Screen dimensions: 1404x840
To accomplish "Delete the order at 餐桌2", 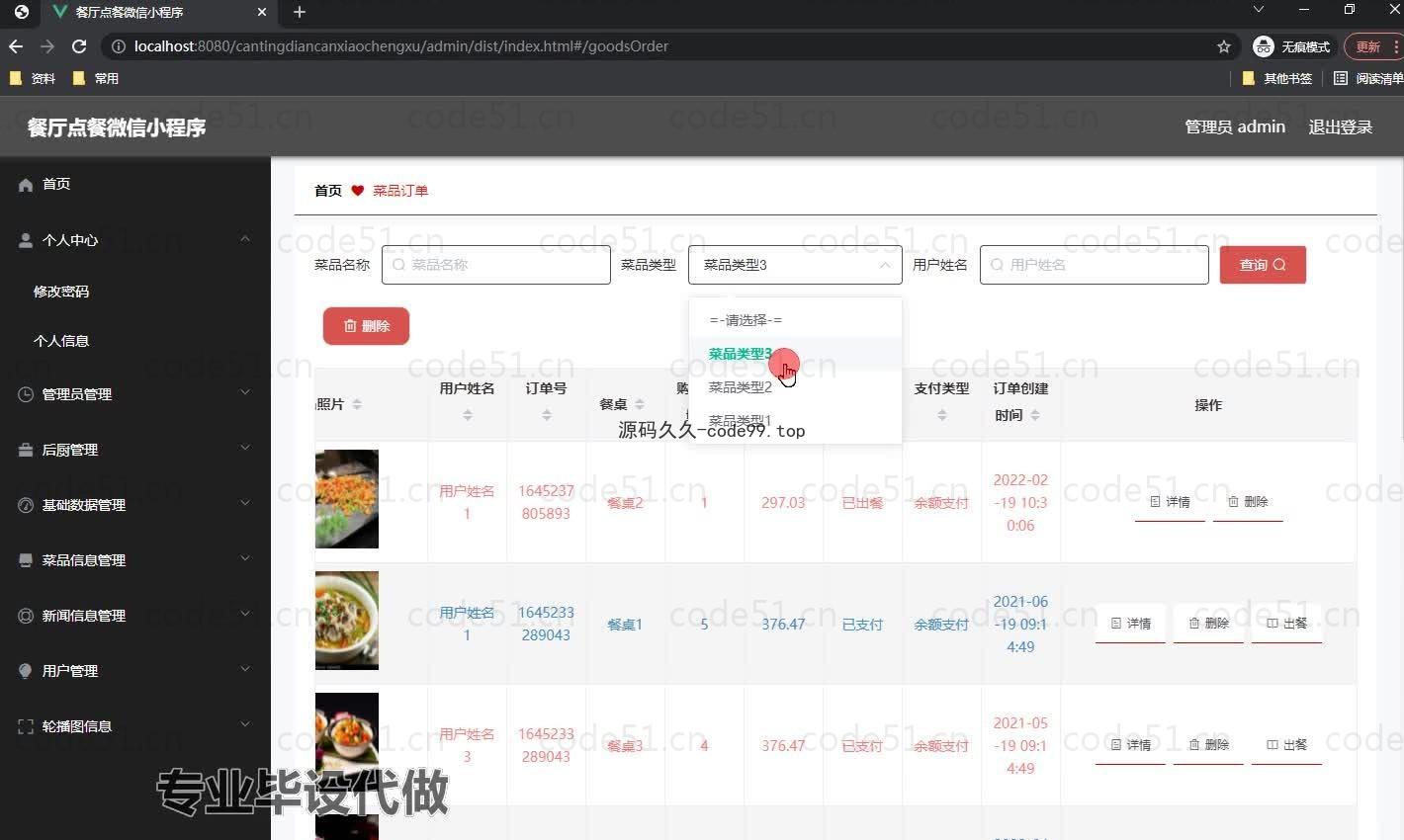I will pos(1248,502).
